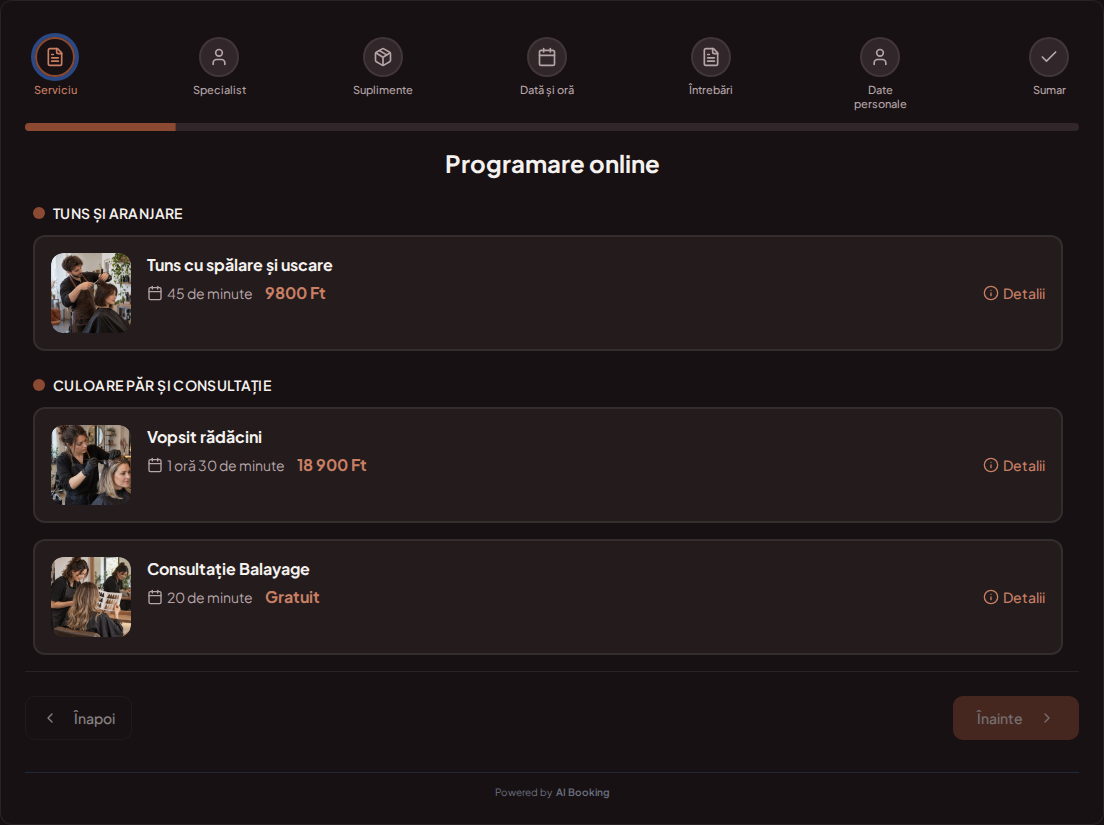Click the Consultație Balayage service photo
This screenshot has height=825, width=1104.
click(91, 597)
